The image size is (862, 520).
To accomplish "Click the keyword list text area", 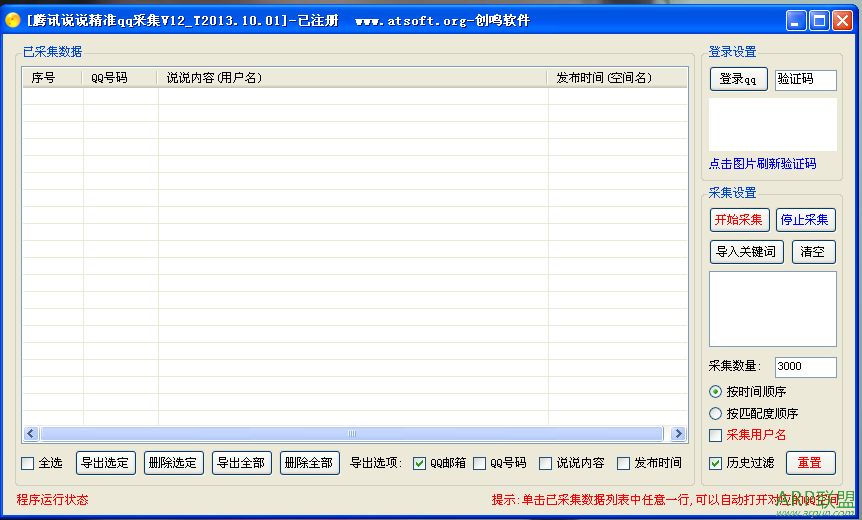I will (x=772, y=309).
